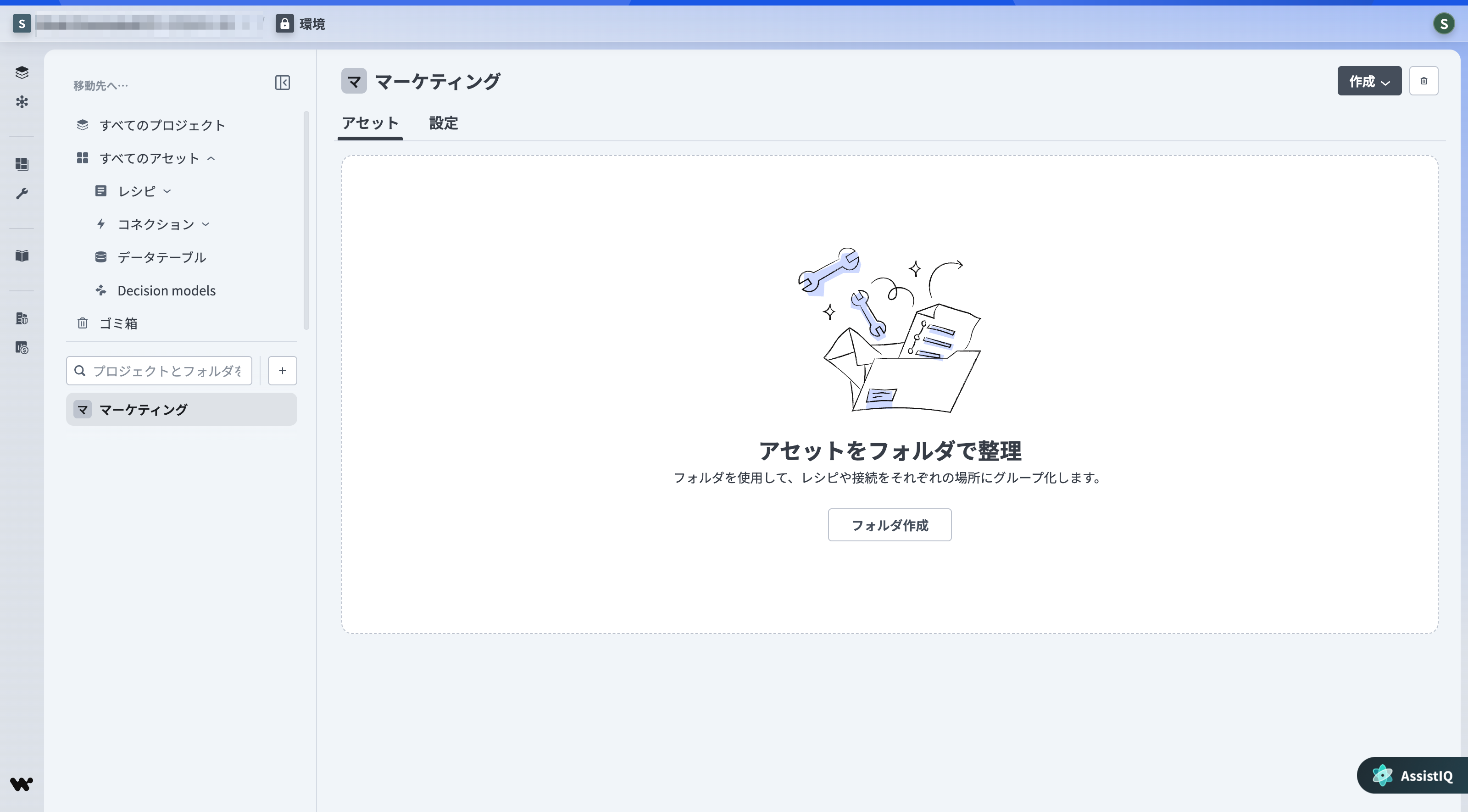Click the trash delete button beside 作成
This screenshot has height=812, width=1468.
[x=1424, y=81]
